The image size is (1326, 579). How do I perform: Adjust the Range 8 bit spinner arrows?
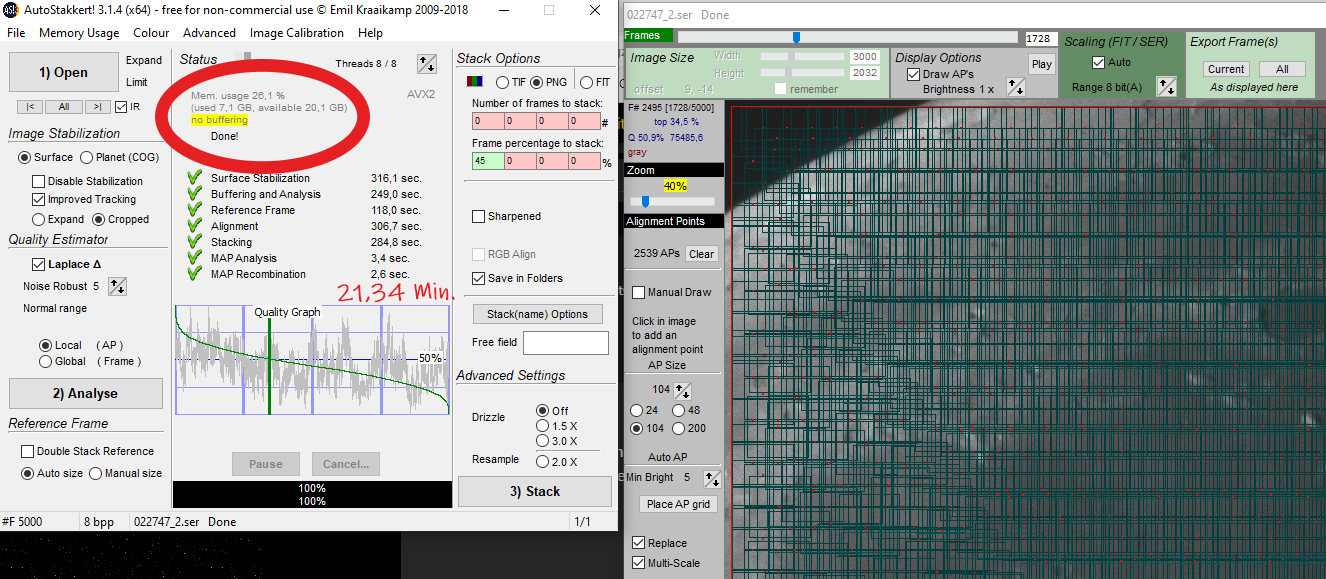1166,87
